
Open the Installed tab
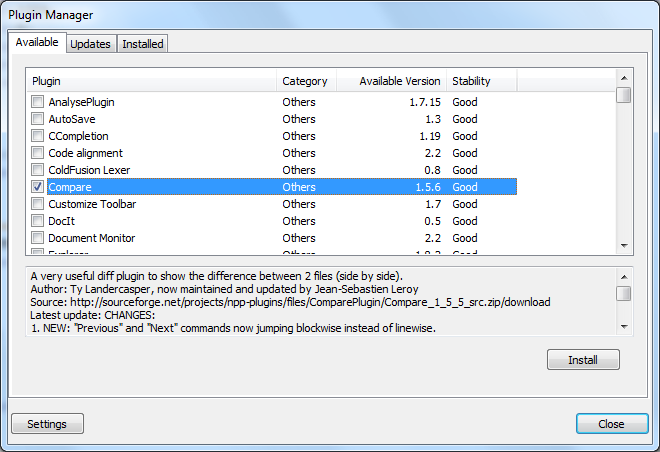(143, 44)
